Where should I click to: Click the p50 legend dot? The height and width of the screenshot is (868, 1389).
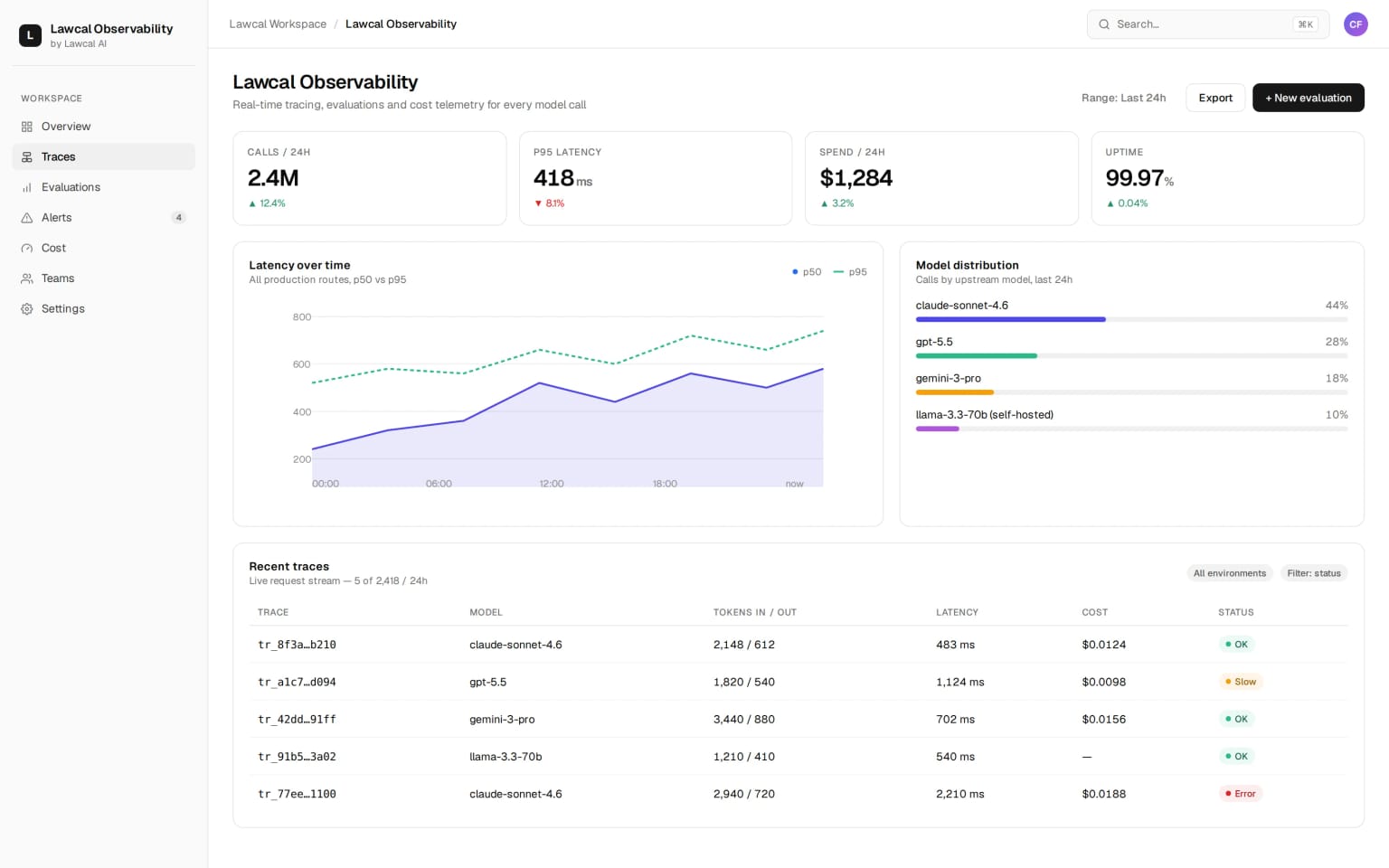tap(795, 272)
